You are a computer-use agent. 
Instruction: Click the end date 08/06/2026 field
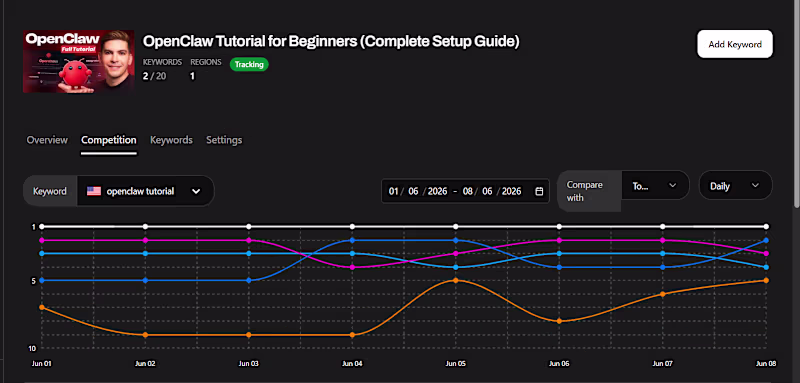pyautogui.click(x=492, y=191)
